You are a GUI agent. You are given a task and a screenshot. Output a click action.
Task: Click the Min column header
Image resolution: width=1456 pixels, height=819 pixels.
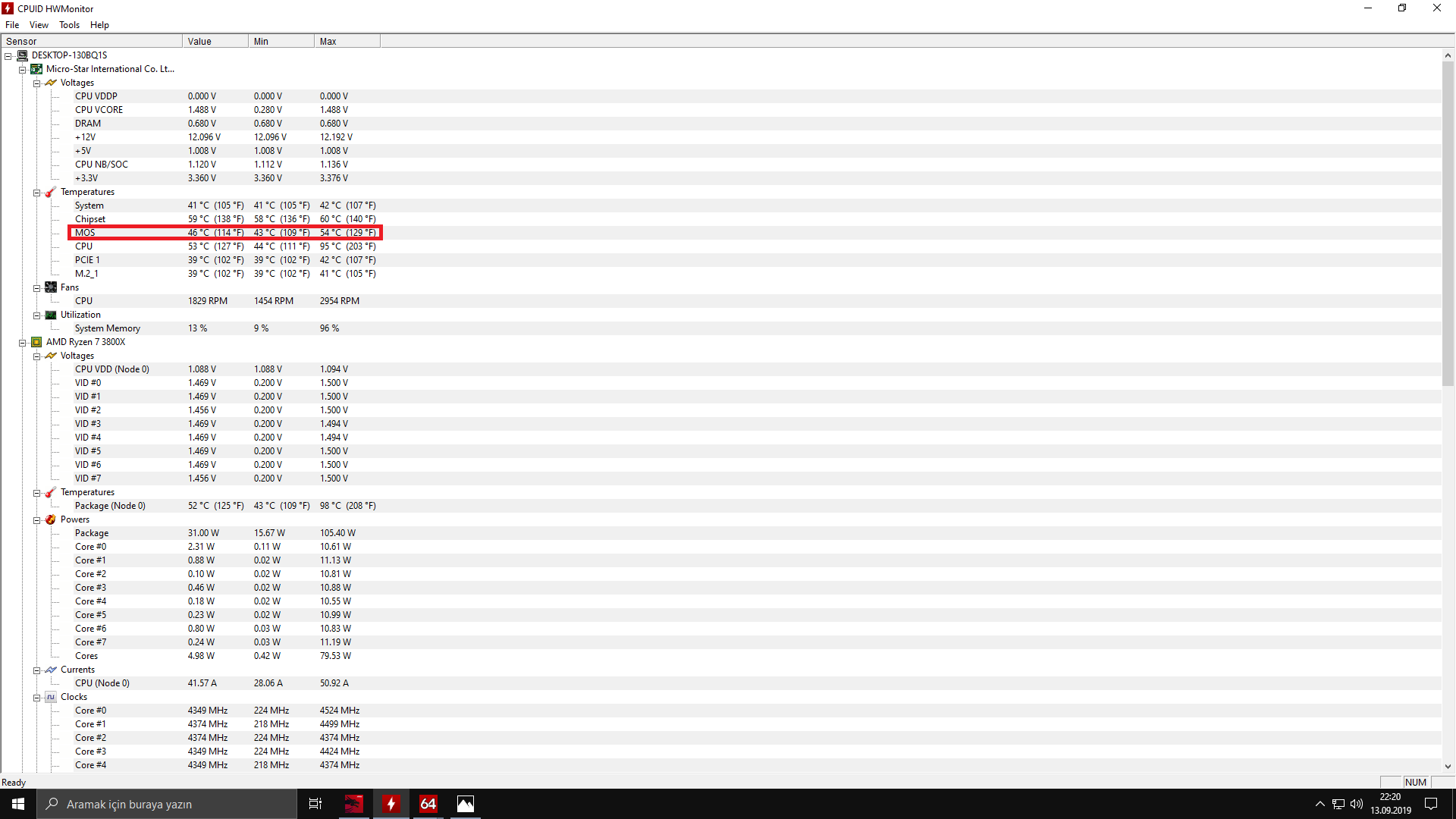pos(281,41)
